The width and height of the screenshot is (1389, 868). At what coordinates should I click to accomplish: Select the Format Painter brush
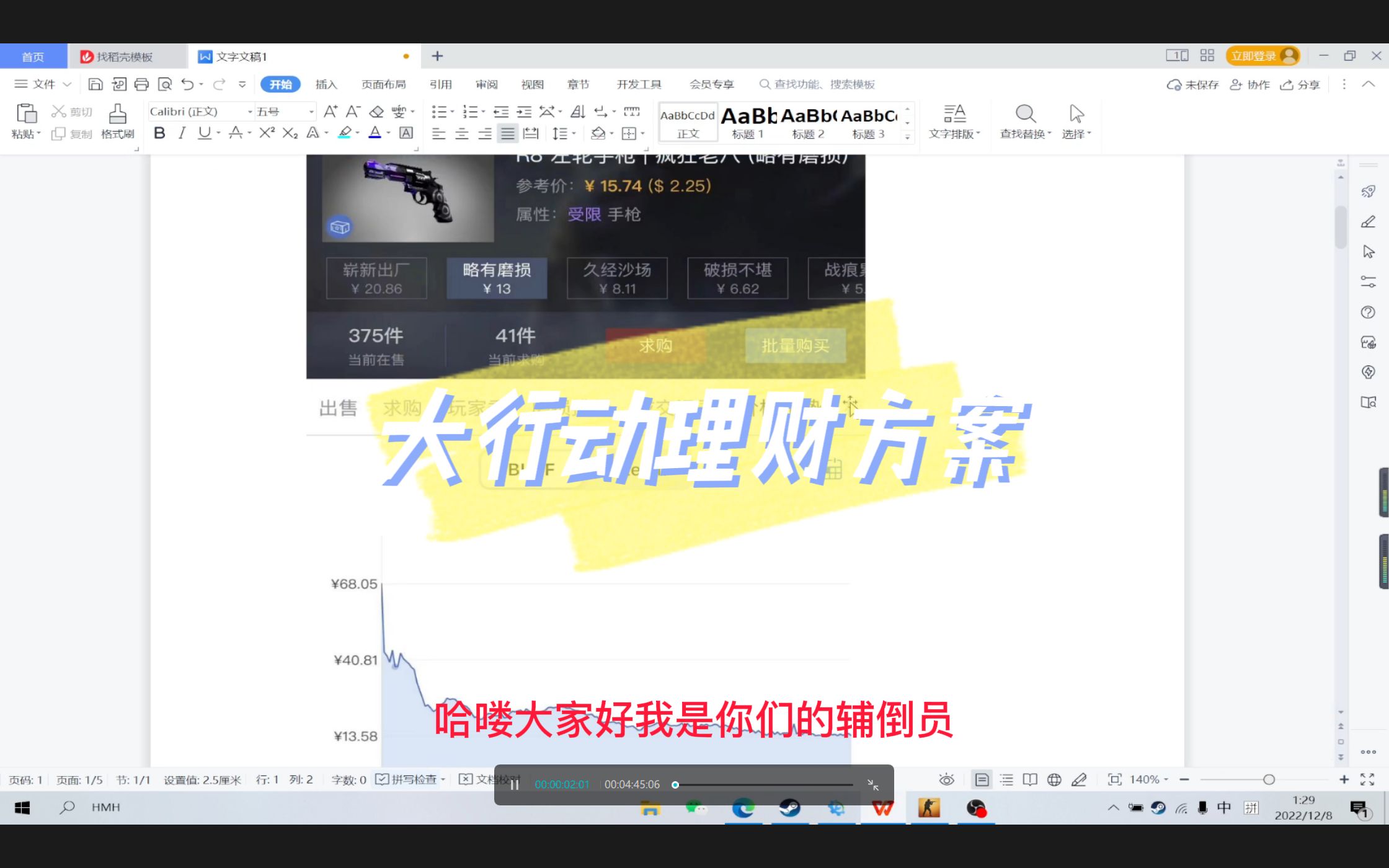click(117, 114)
